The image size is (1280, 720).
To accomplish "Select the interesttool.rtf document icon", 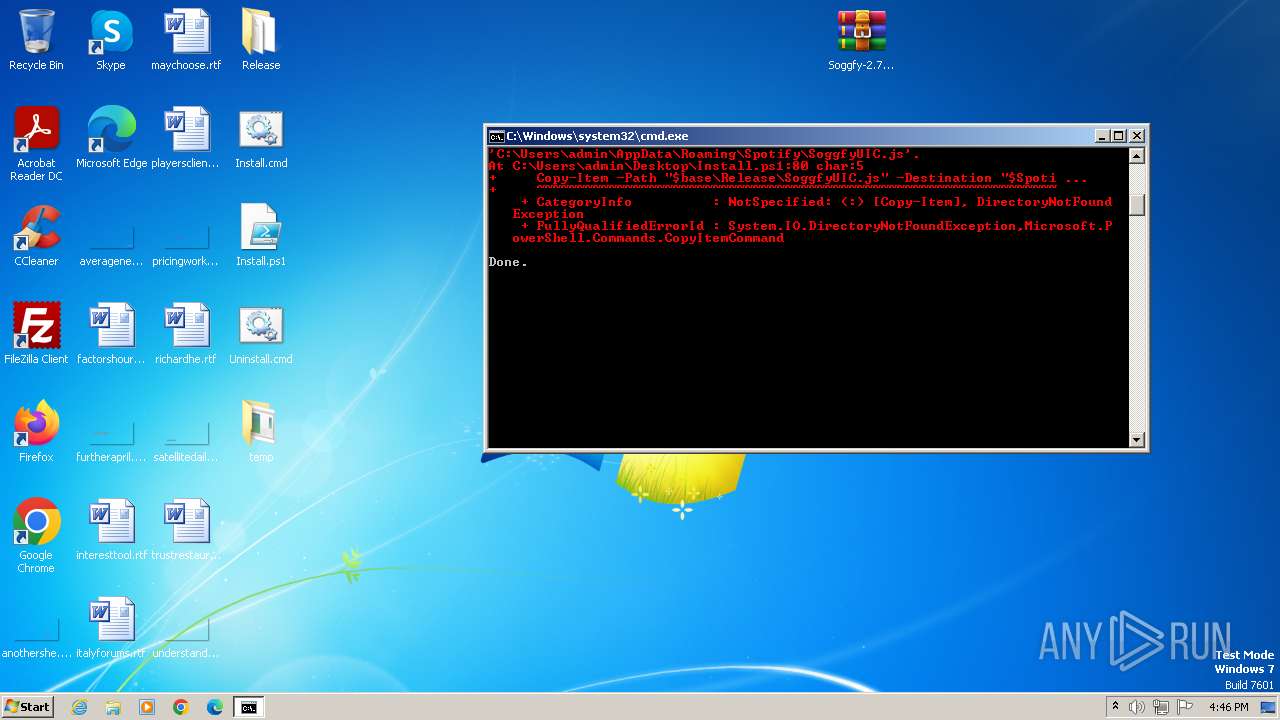I will pos(111,530).
